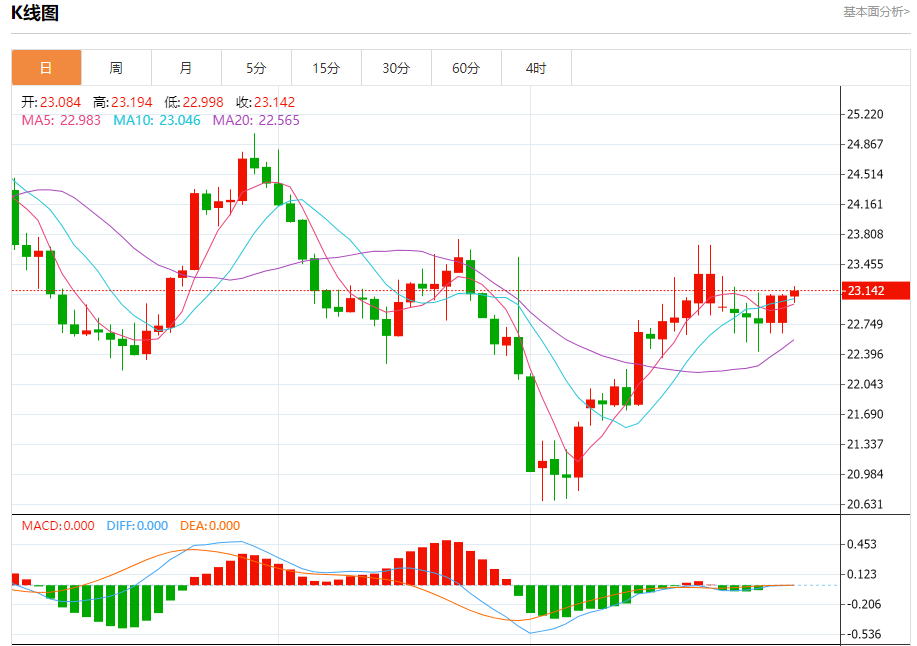
Task: Click the -0.206 MACD axis label
Action: [x=864, y=604]
